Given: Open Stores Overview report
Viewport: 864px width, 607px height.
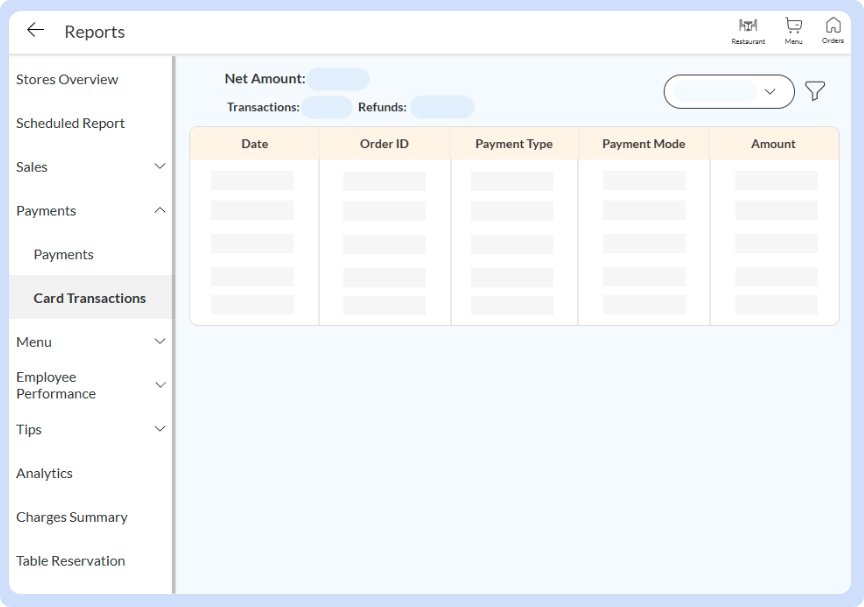Looking at the screenshot, I should pyautogui.click(x=67, y=79).
